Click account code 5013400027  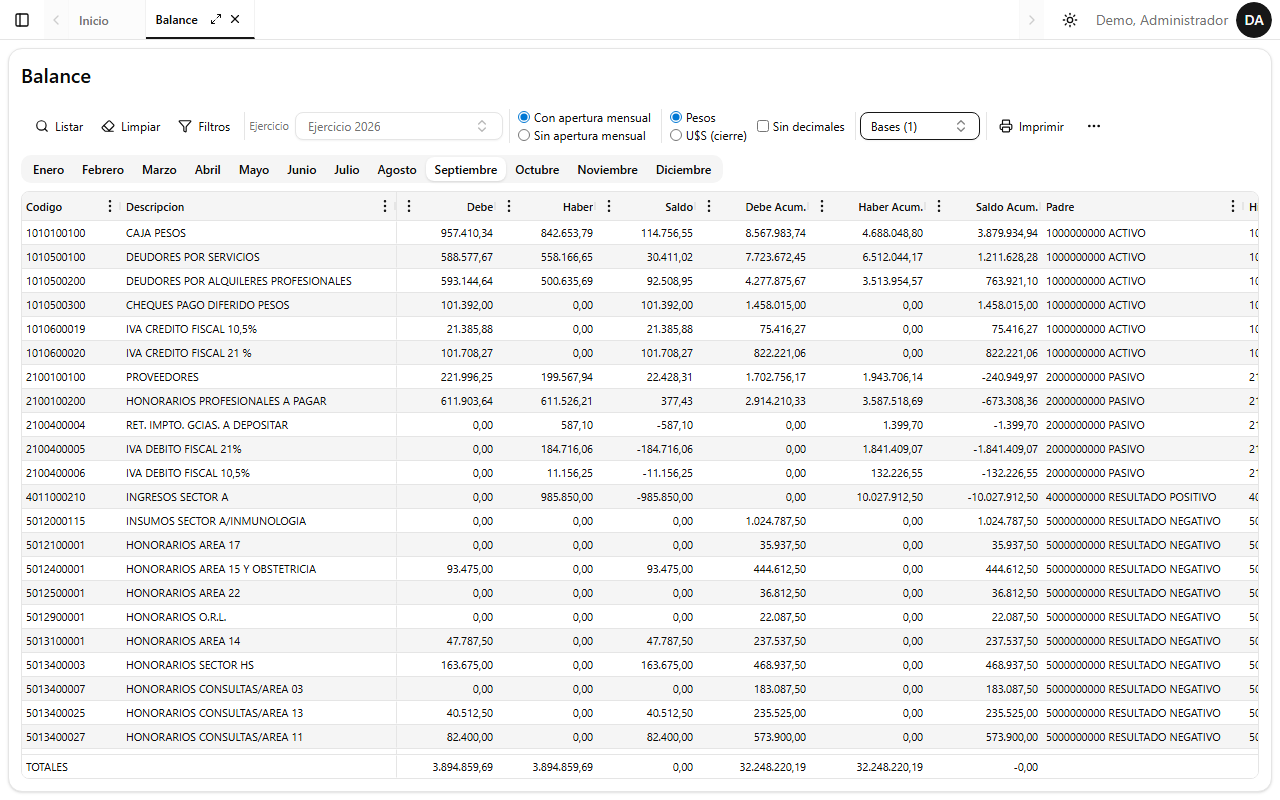point(56,737)
